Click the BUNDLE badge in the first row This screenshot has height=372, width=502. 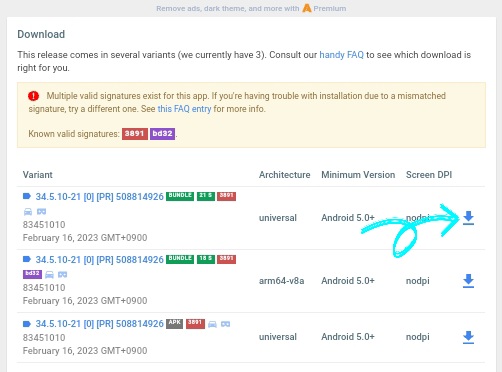click(x=180, y=196)
